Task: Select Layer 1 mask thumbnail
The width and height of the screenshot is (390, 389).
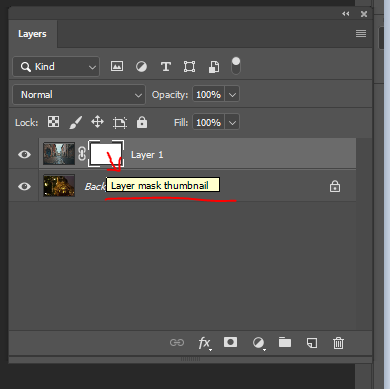Action: pyautogui.click(x=106, y=154)
